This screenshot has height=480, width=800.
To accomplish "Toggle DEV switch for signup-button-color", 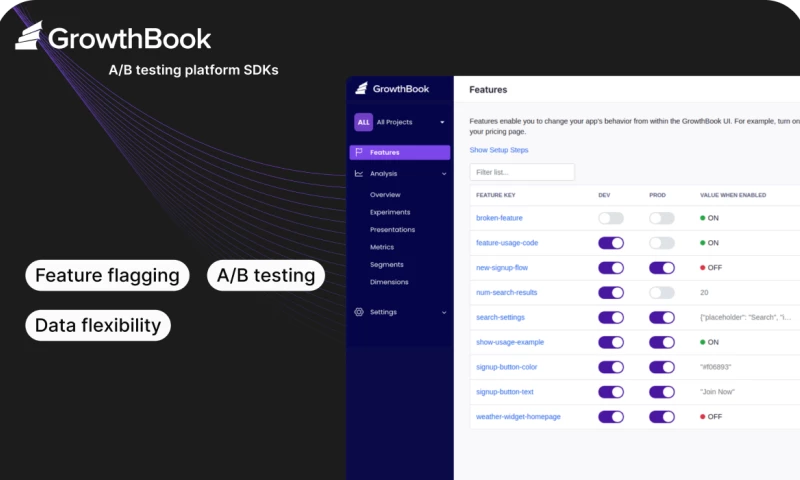I will coord(611,367).
